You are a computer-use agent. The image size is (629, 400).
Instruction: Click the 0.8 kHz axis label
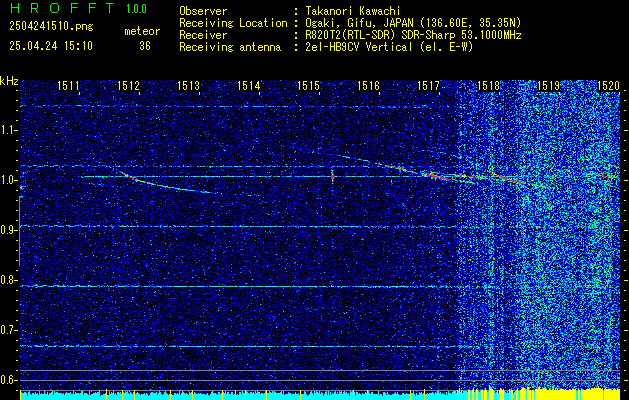[7, 280]
